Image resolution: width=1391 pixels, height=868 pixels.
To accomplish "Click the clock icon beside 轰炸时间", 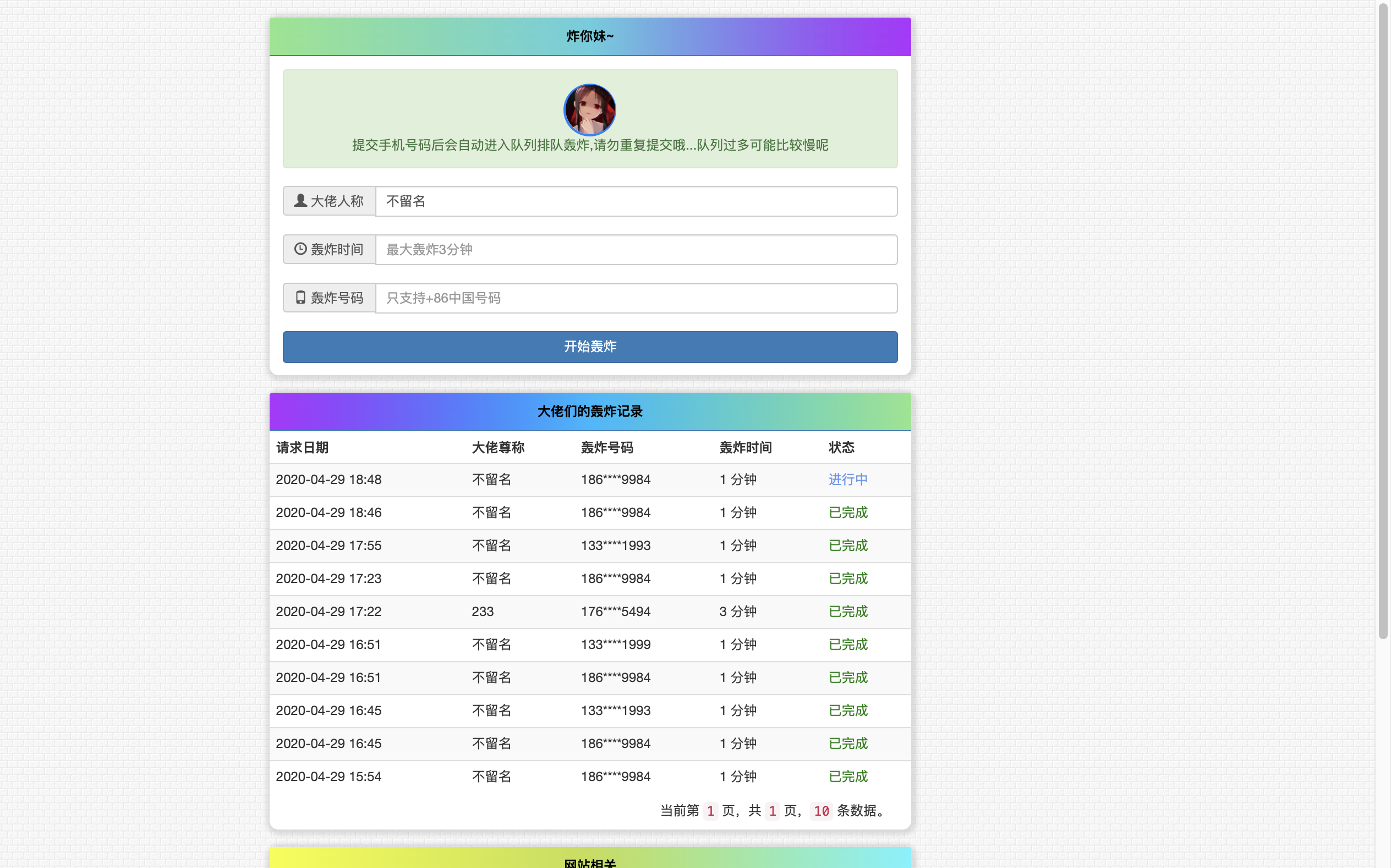I will click(300, 249).
